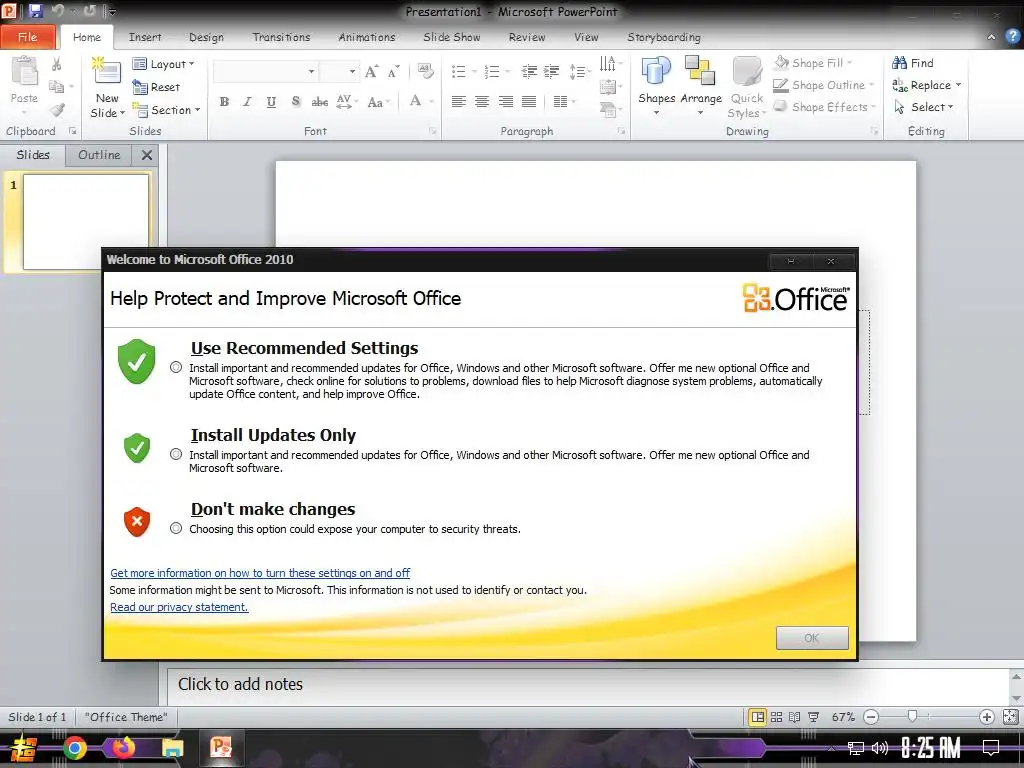
Task: Decrease list indent level
Action: (529, 71)
